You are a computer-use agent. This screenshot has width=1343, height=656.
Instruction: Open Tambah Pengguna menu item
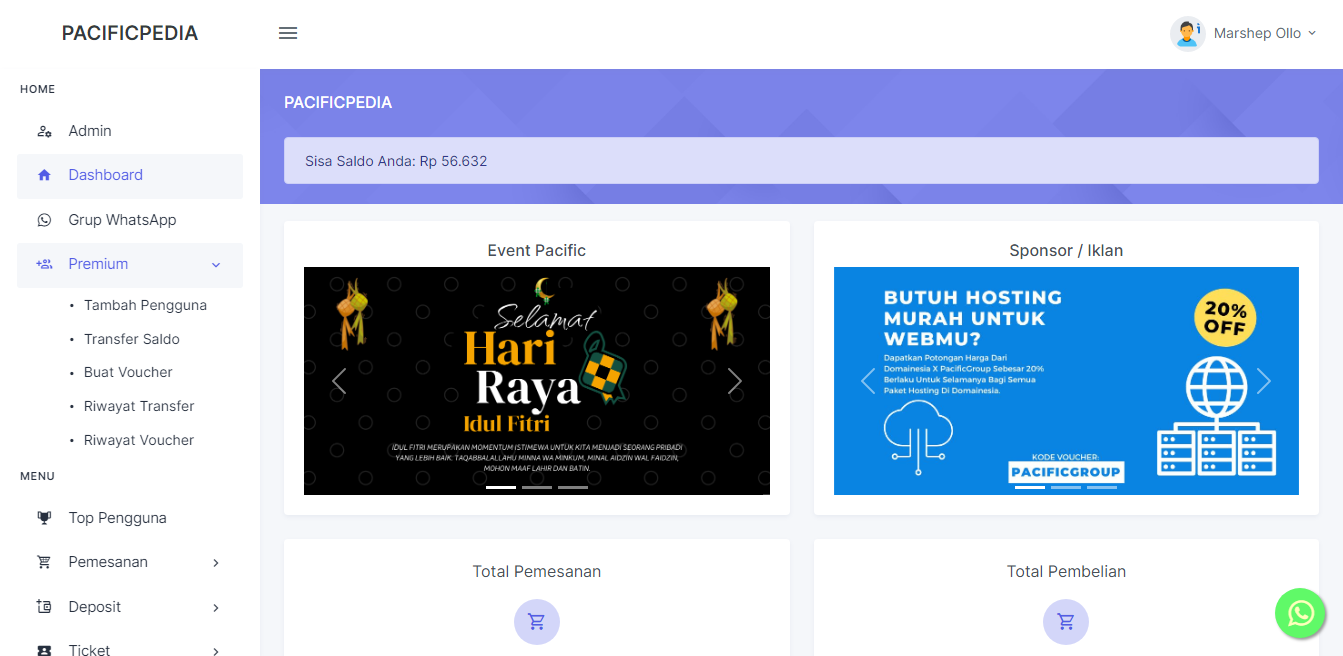coord(145,305)
